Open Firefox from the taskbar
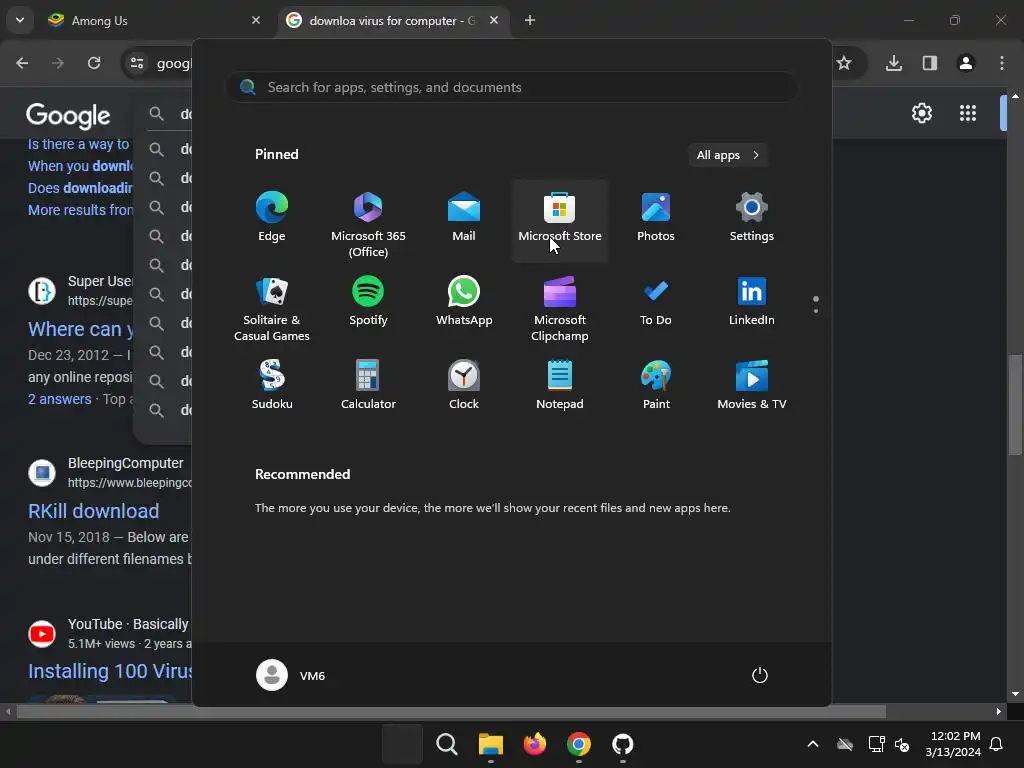1024x768 pixels. click(x=534, y=744)
